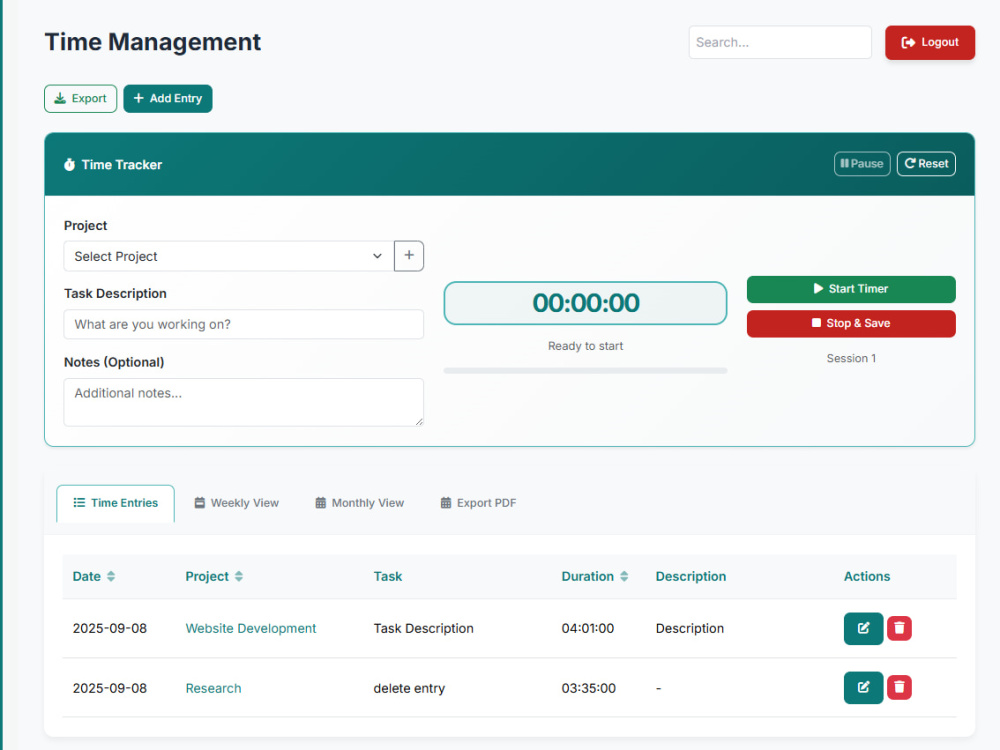Click the 'Task Description' cell in table

click(x=423, y=628)
